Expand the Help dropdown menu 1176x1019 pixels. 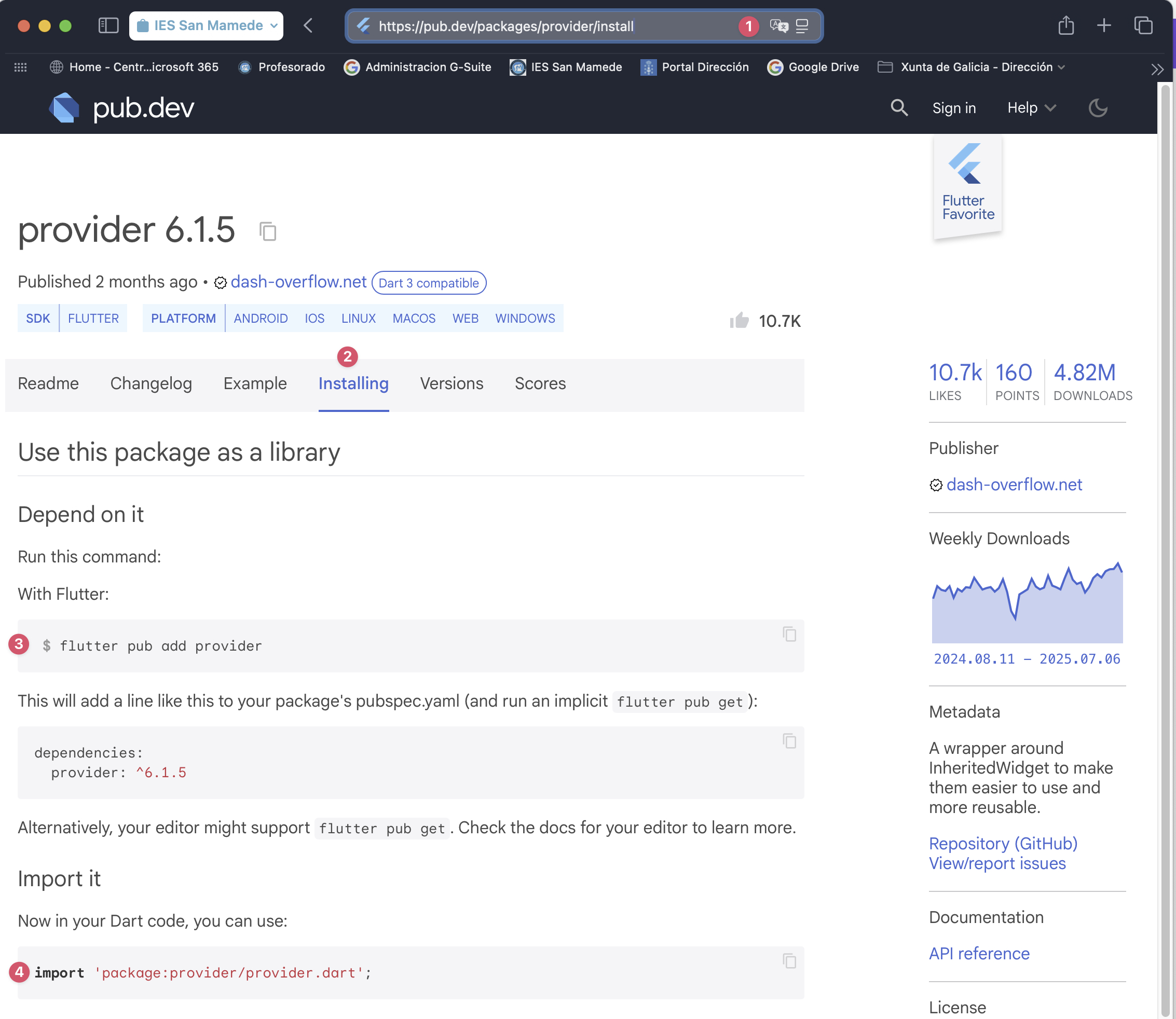tap(1031, 107)
